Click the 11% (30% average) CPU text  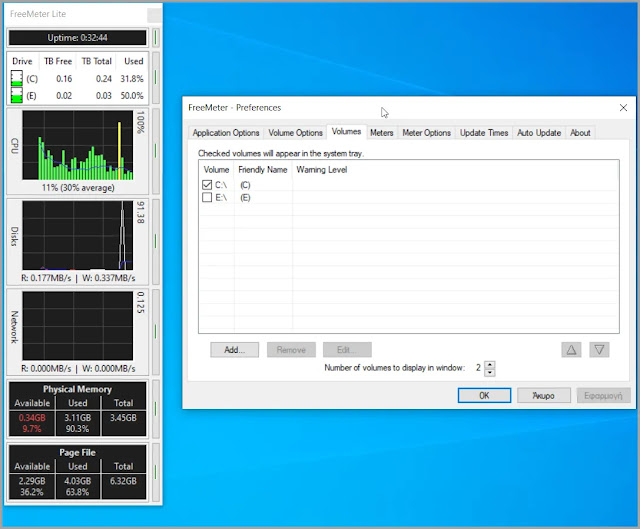point(78,188)
